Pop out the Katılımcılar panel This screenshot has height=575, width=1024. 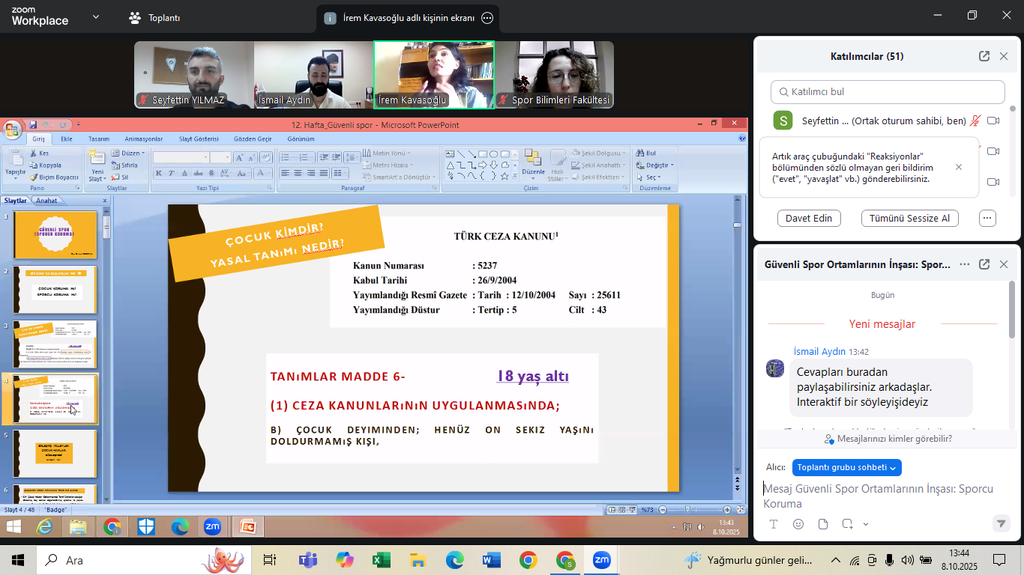click(984, 56)
